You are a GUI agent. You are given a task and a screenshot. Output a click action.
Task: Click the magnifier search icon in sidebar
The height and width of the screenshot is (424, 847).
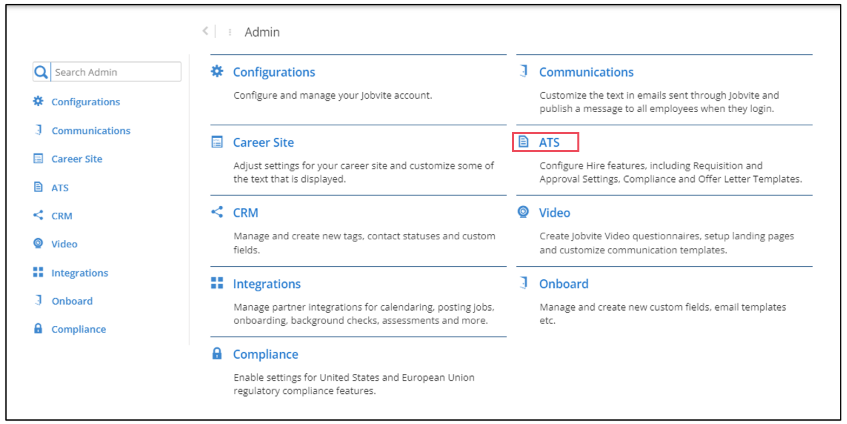(41, 72)
